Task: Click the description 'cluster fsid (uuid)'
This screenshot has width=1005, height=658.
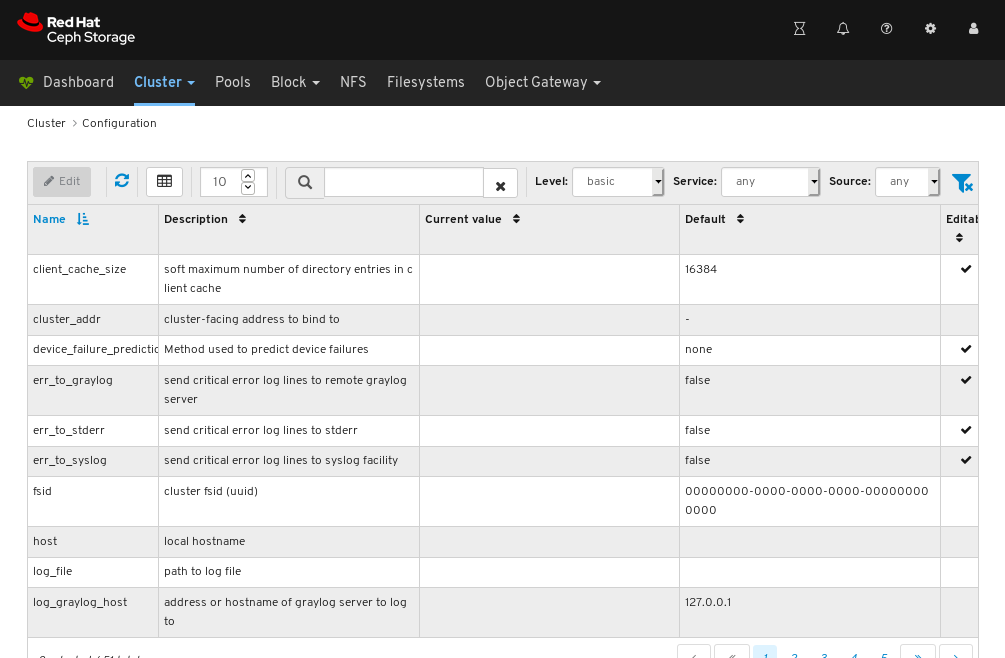Action: point(211,491)
